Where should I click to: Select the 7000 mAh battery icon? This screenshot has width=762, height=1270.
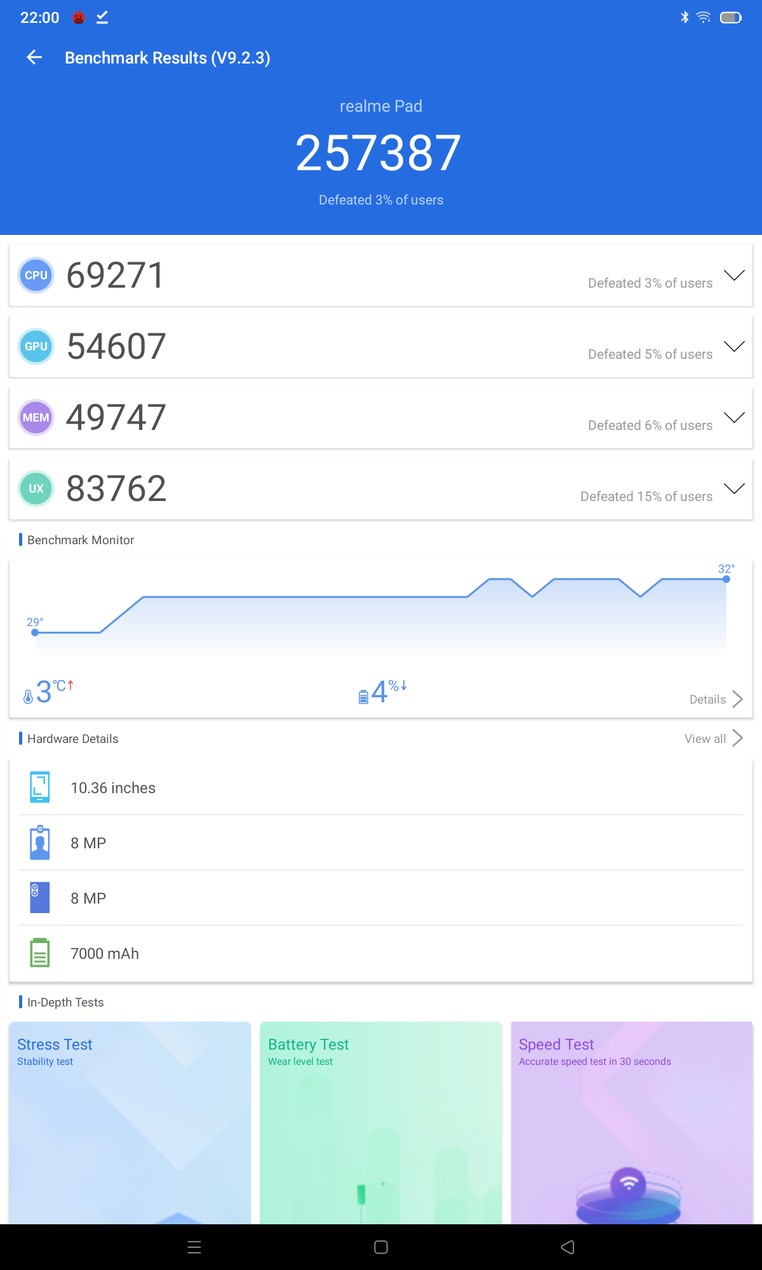click(x=39, y=952)
